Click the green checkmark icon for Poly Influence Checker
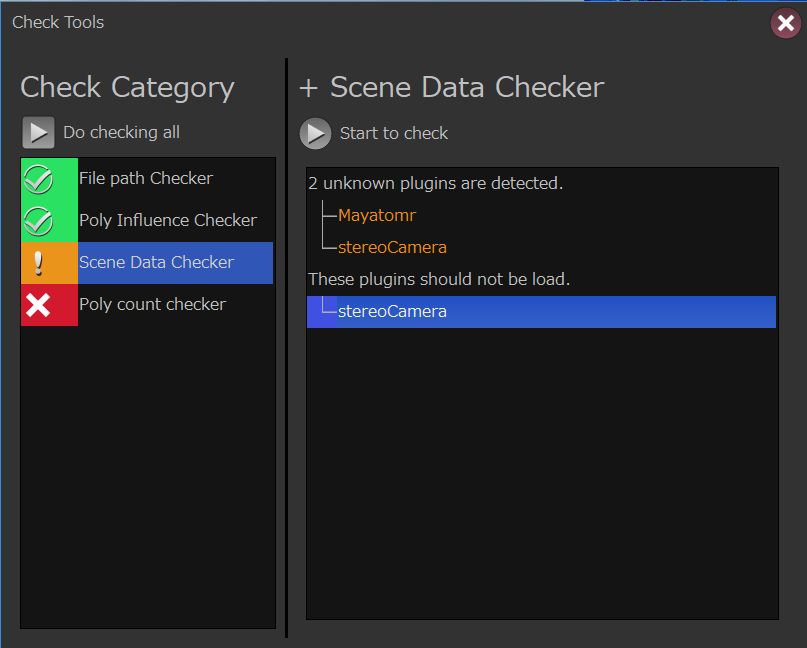 [39, 220]
